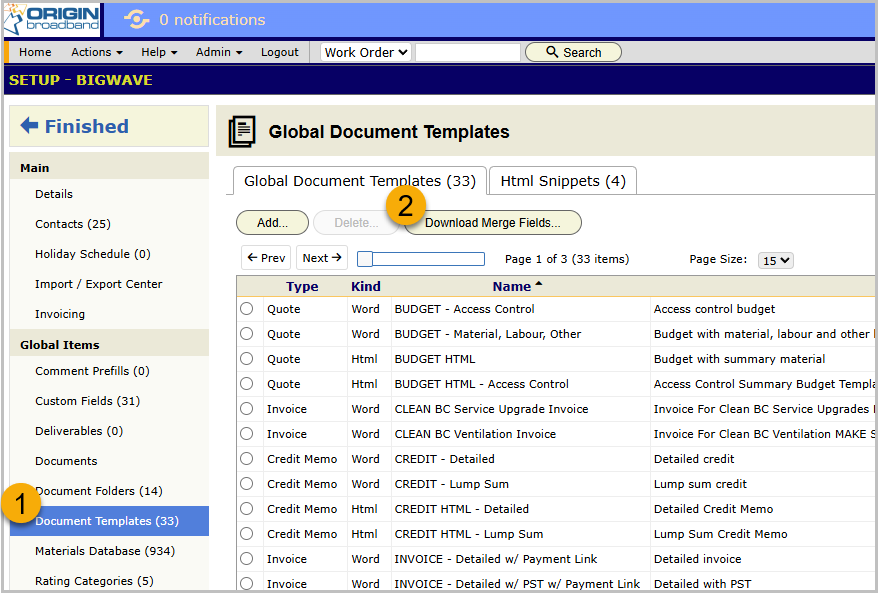The height and width of the screenshot is (593, 878).
Task: Click the Search button
Action: click(x=573, y=52)
